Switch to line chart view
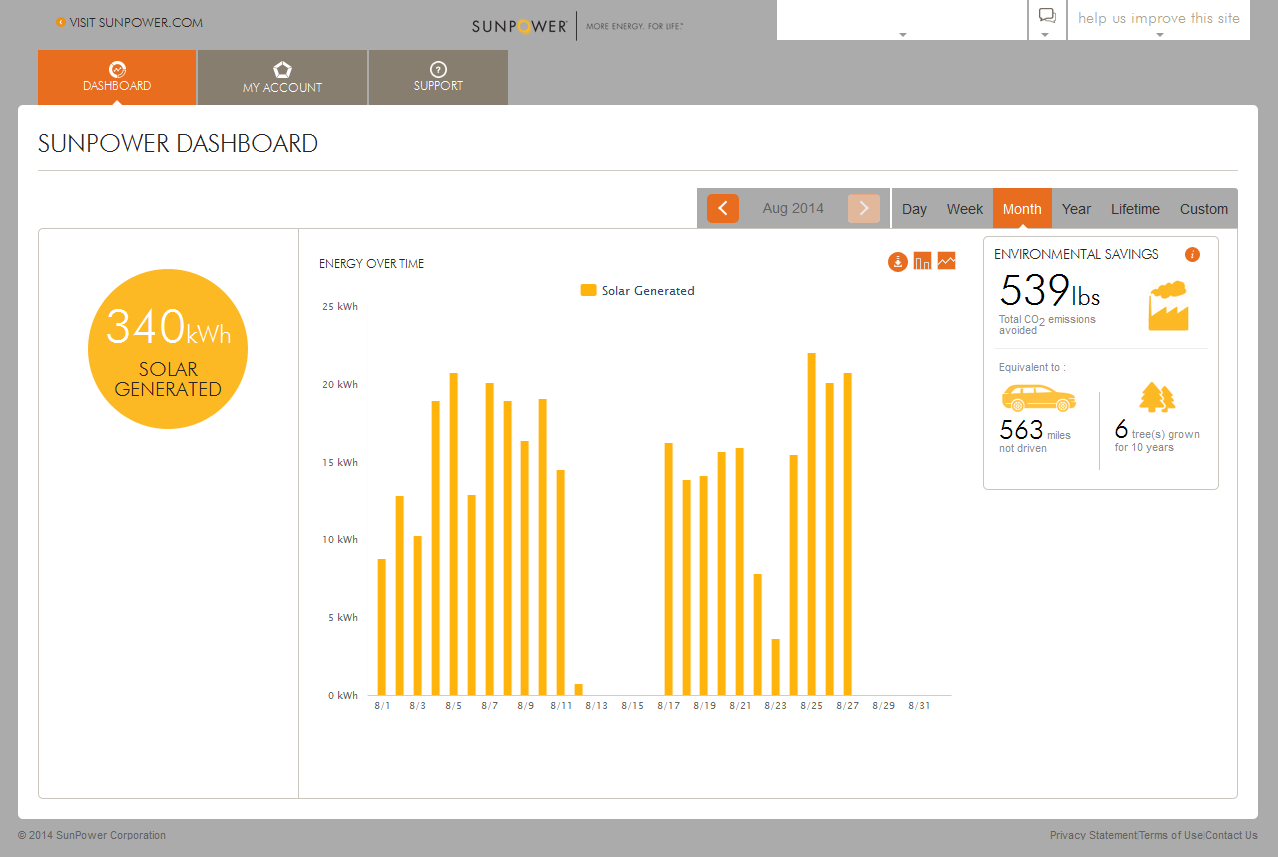1278x857 pixels. (946, 261)
